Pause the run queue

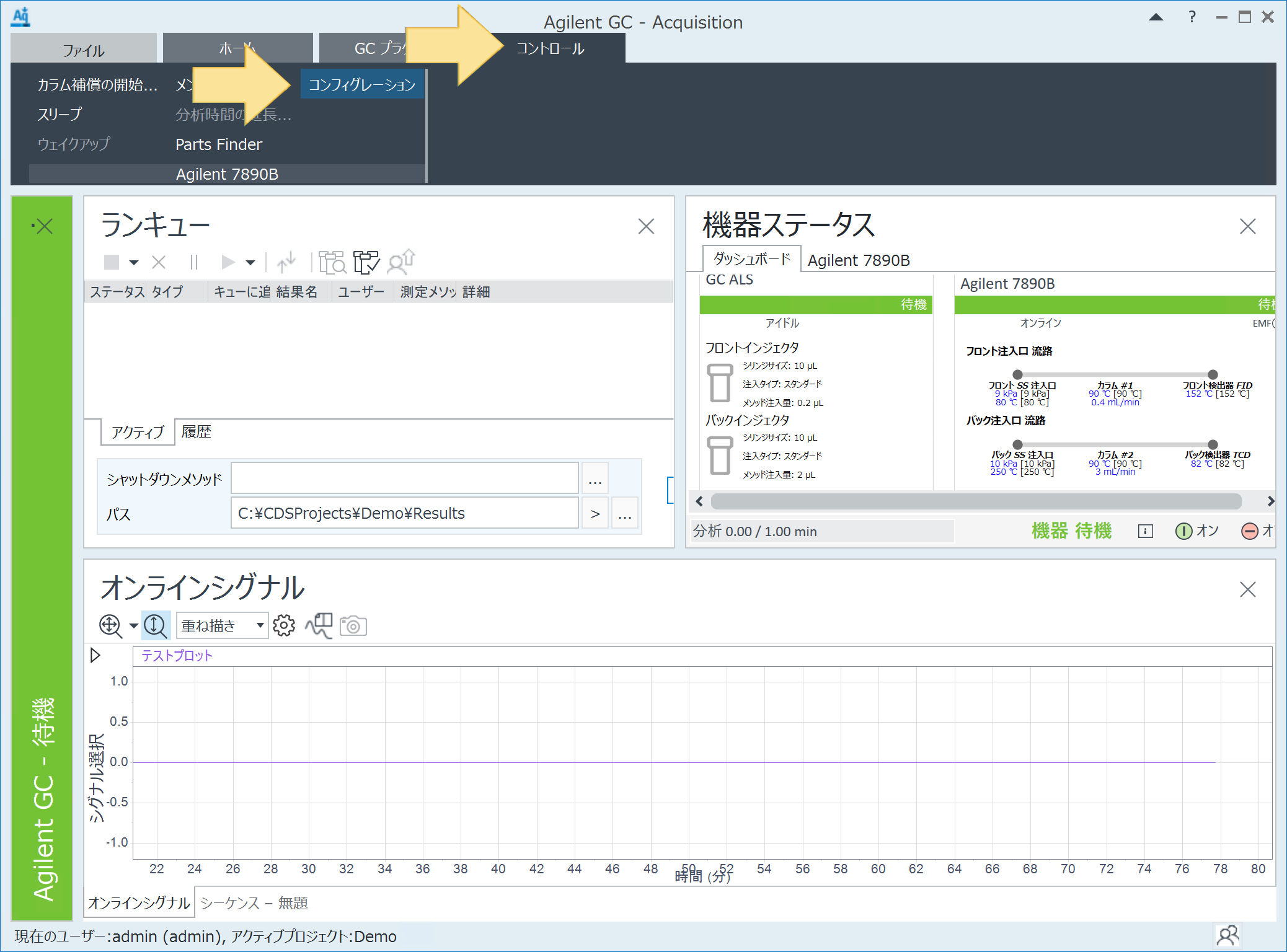coord(193,262)
